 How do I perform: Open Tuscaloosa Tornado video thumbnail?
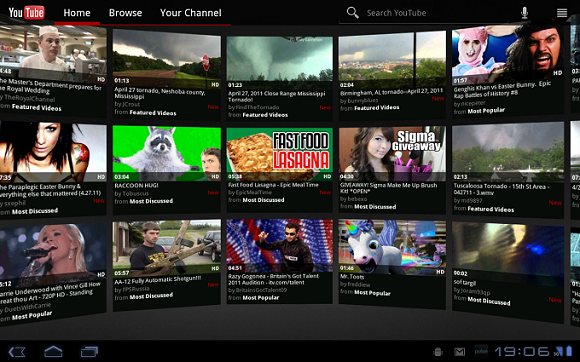[x=508, y=152]
